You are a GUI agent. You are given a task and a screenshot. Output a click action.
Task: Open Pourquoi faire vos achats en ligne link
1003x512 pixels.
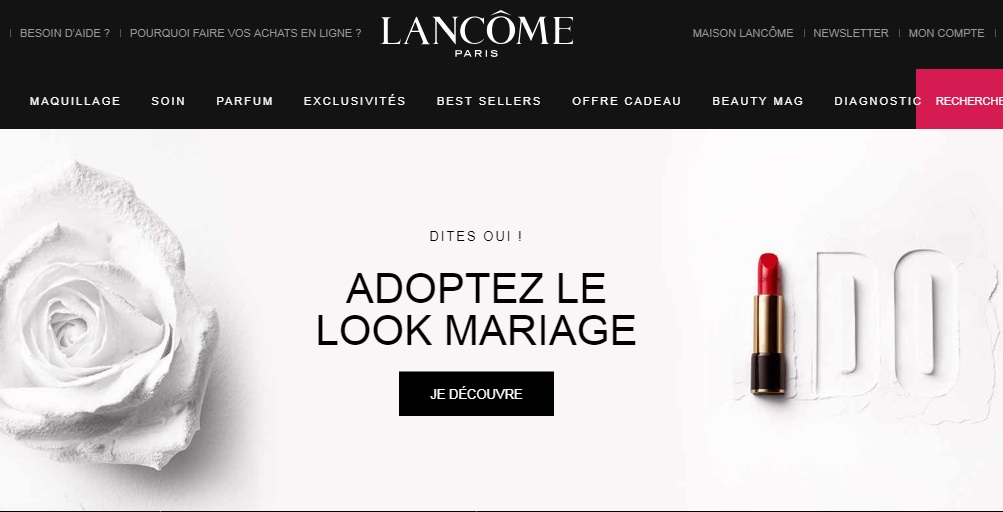pos(246,33)
